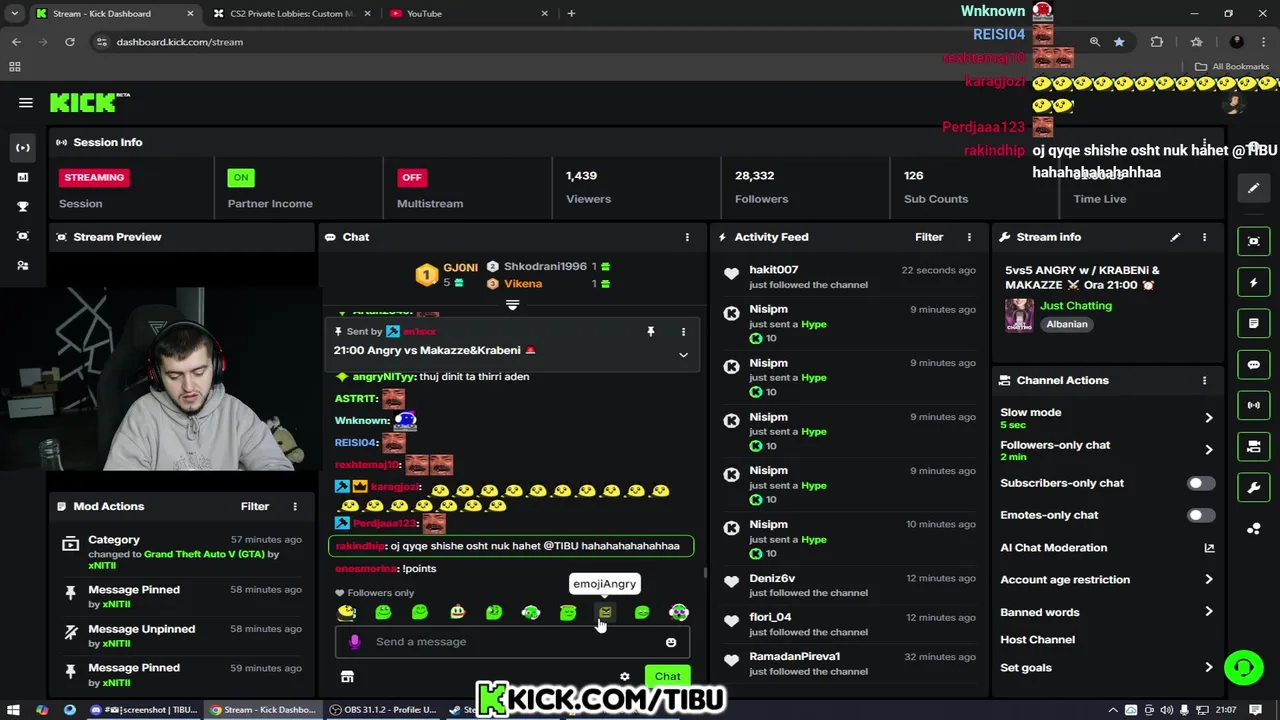
Task: Click the pencil edit icon in right sidebar
Action: click(1253, 187)
